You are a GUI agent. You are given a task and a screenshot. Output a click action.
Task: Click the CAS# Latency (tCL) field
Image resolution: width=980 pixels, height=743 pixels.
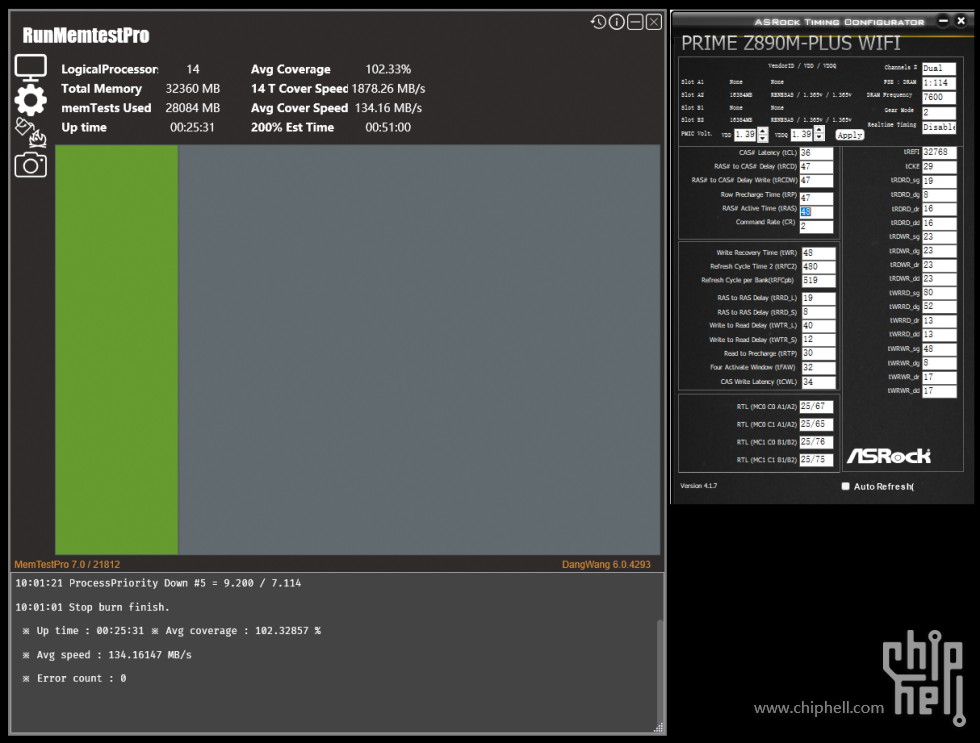pyautogui.click(x=816, y=153)
